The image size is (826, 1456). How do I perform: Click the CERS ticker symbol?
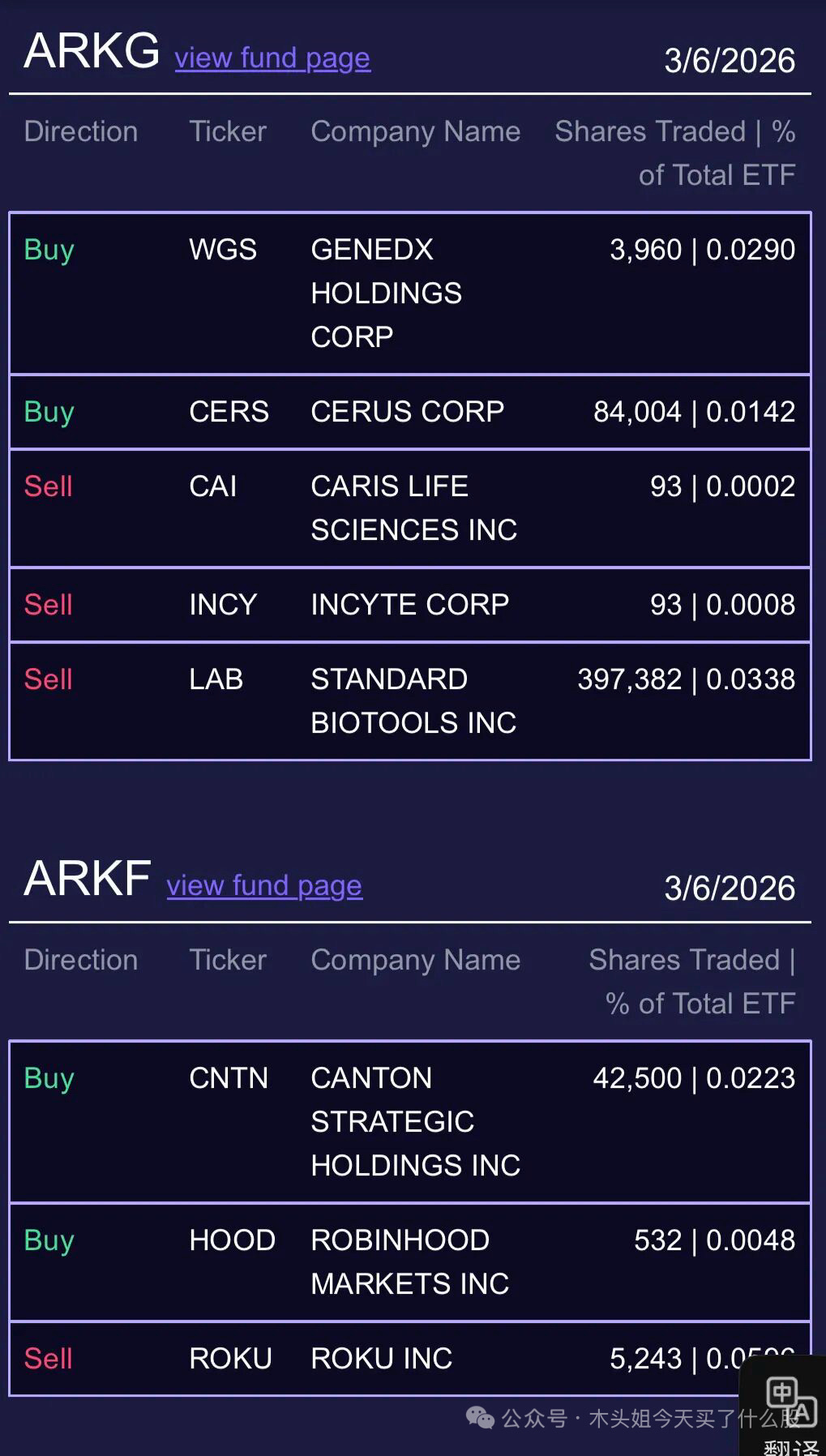tap(229, 412)
